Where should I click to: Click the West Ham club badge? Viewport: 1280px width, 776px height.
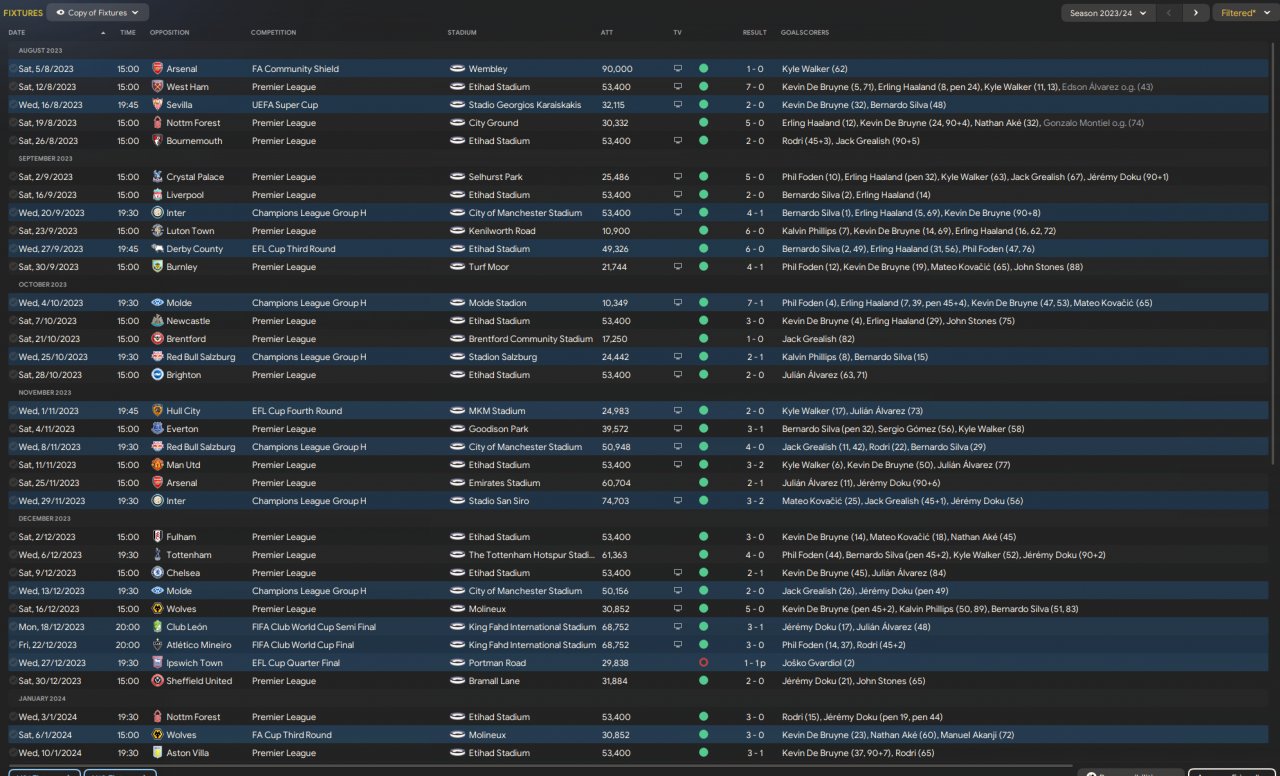click(157, 87)
